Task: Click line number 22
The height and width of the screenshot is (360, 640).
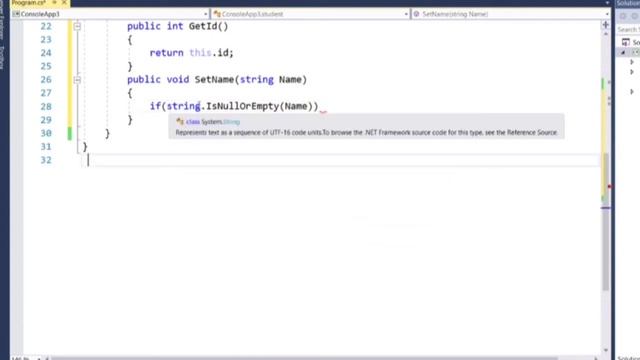Action: 46,27
